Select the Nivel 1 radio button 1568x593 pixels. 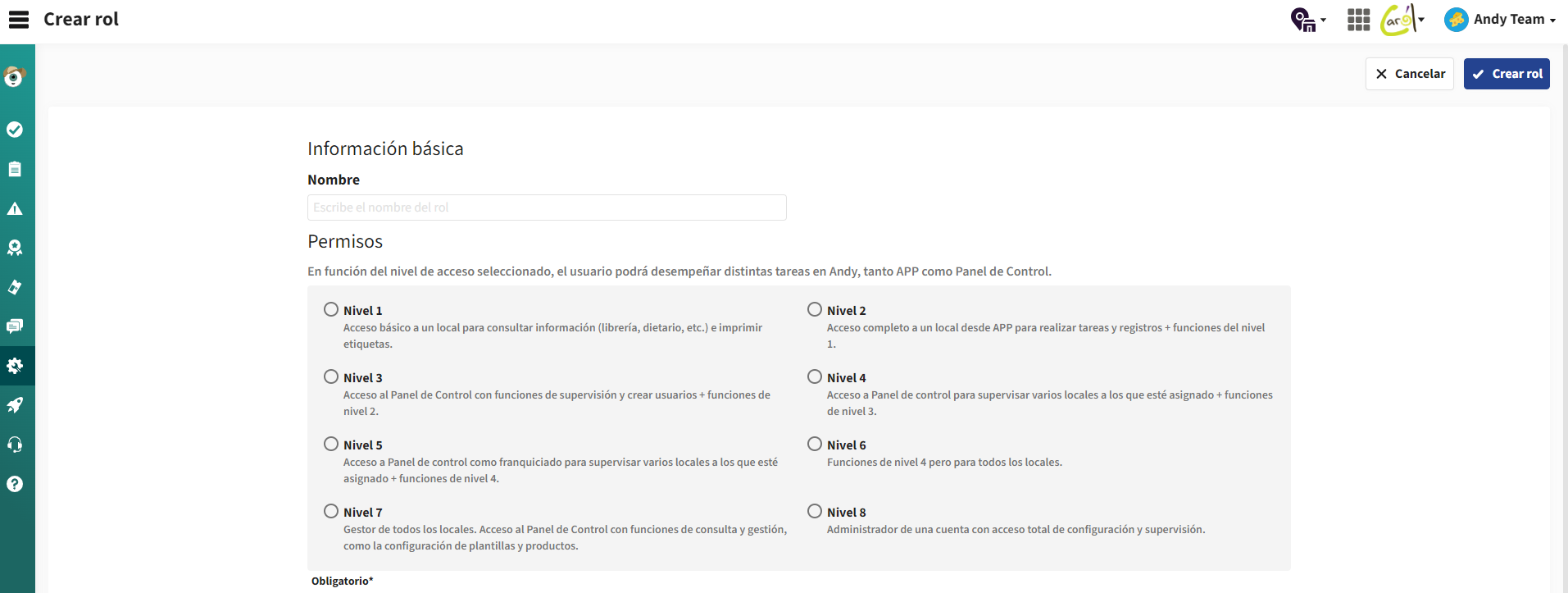pyautogui.click(x=331, y=309)
